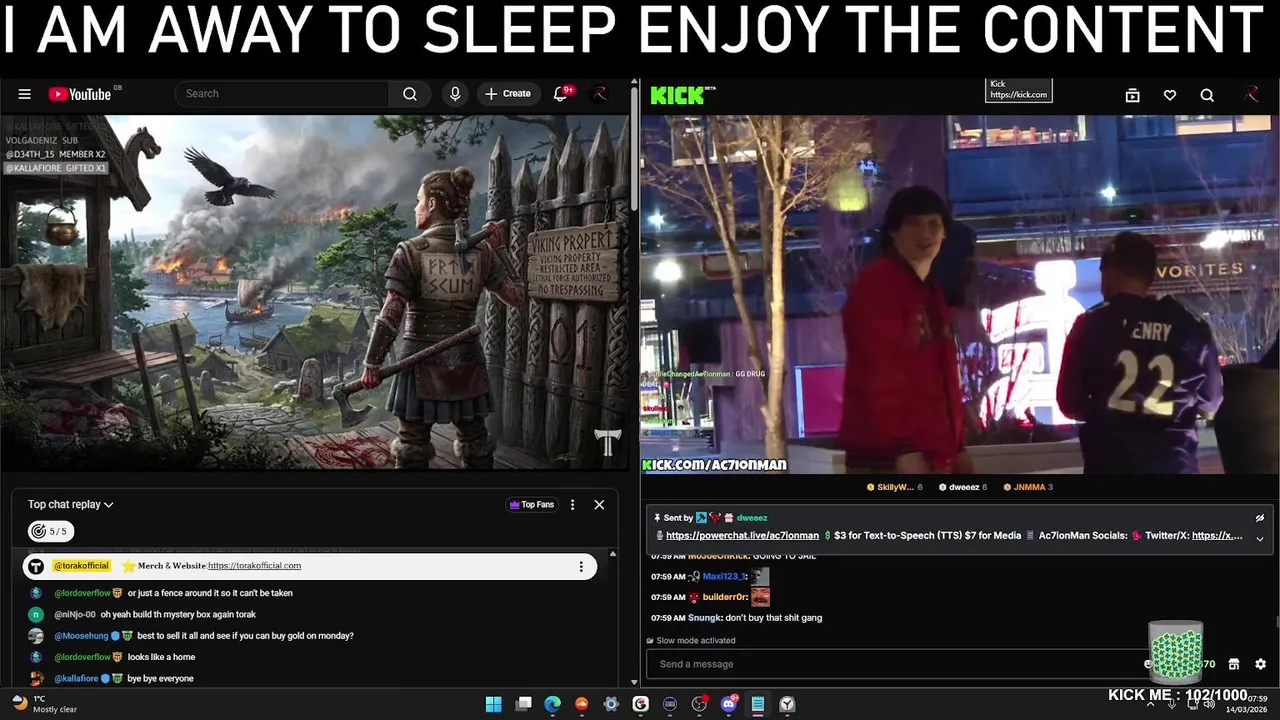1280x720 pixels.
Task: Click the YouTube chat scroll-down arrow
Action: point(634,682)
